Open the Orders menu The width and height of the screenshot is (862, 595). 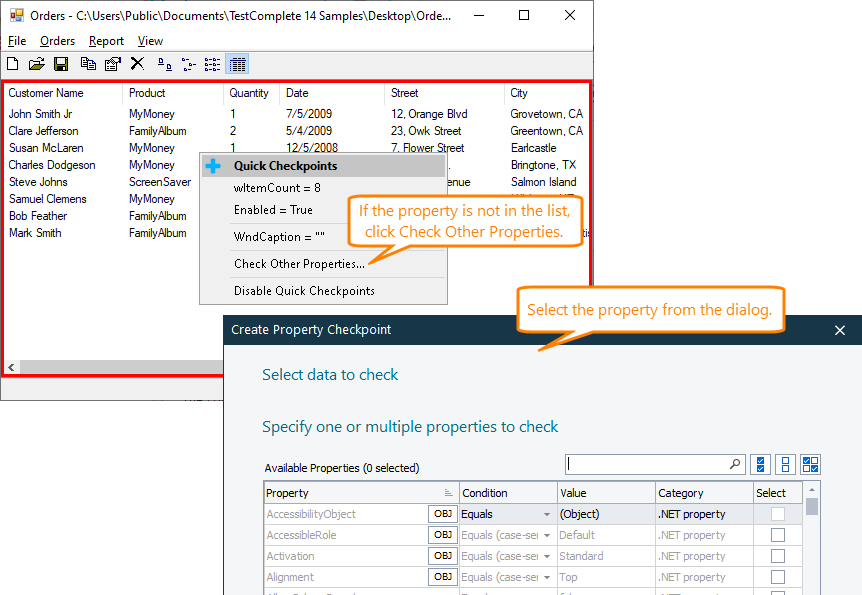click(x=57, y=41)
